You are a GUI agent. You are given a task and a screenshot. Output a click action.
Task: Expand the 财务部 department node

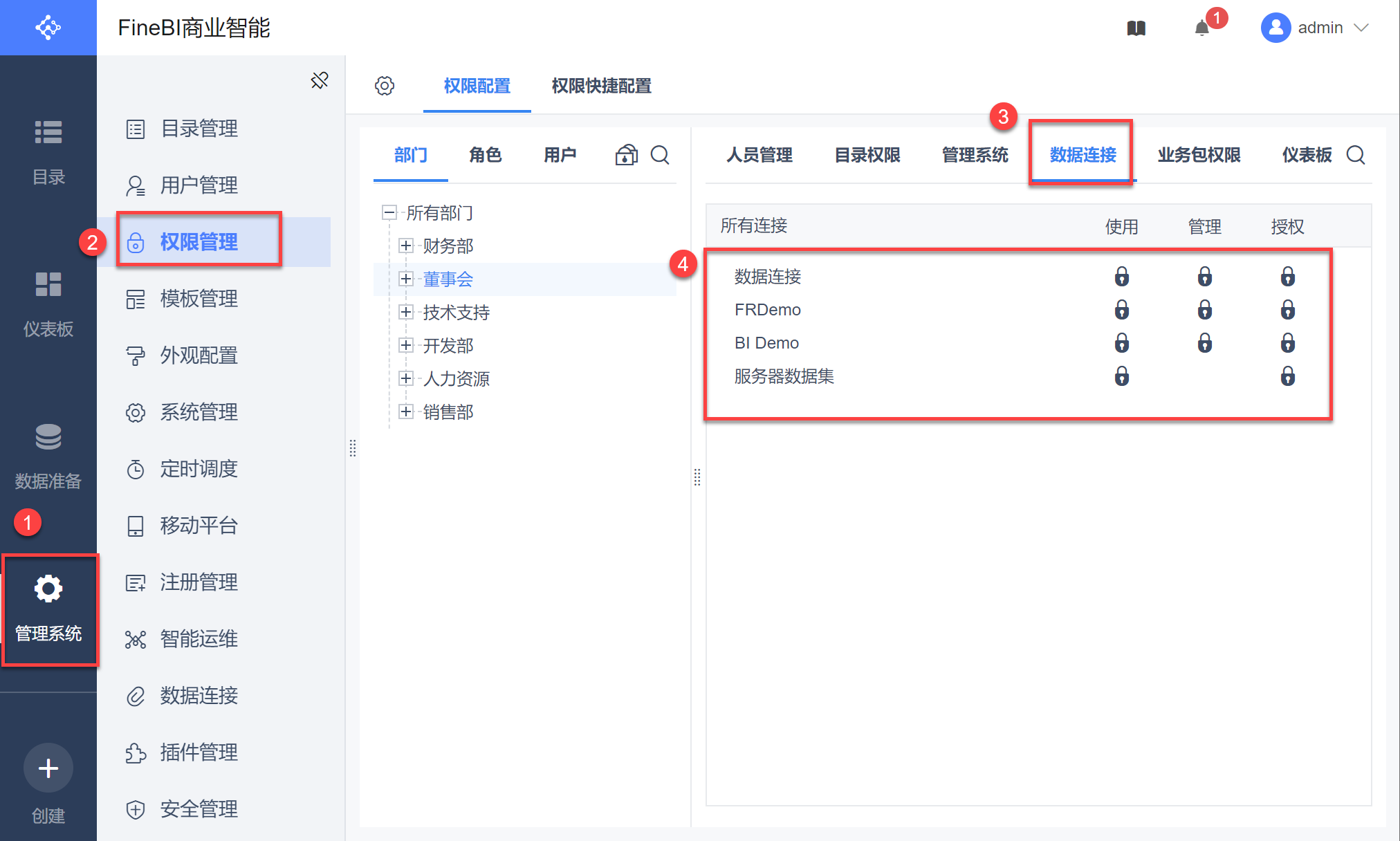[406, 246]
